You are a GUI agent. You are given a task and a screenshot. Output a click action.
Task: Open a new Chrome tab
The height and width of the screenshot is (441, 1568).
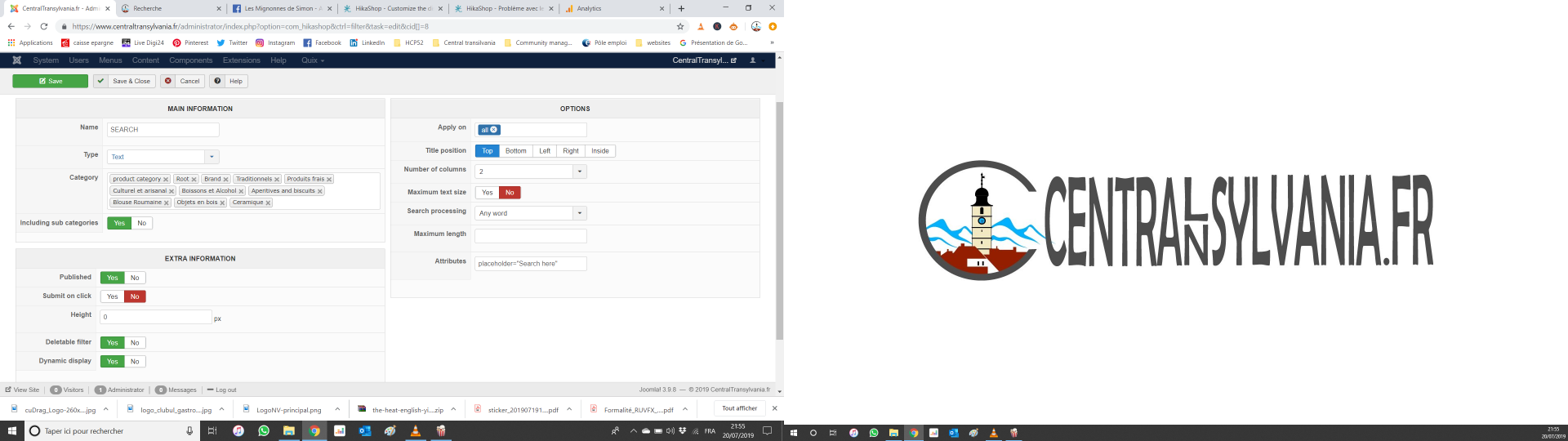681,8
